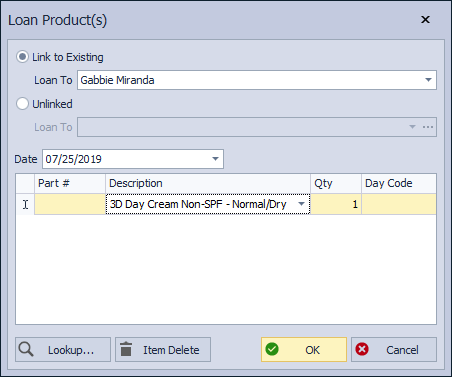Viewport: 452px width, 377px height.
Task: Select the row indicator of the first row
Action: [x=25, y=204]
